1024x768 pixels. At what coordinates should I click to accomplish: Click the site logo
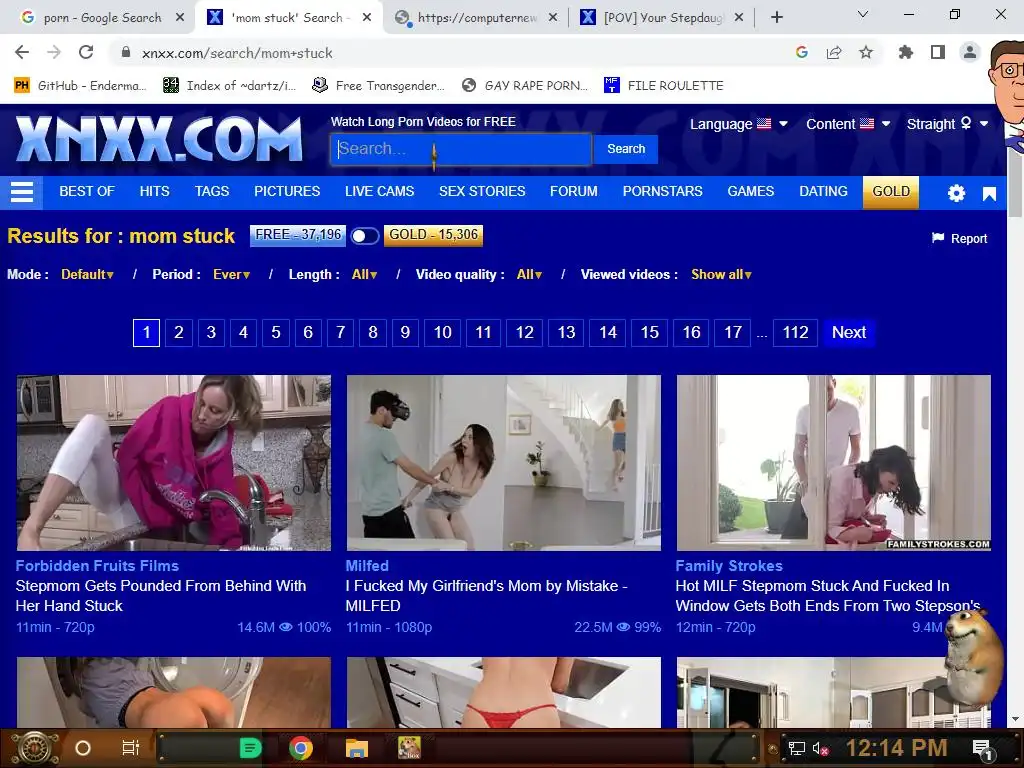tap(159, 139)
